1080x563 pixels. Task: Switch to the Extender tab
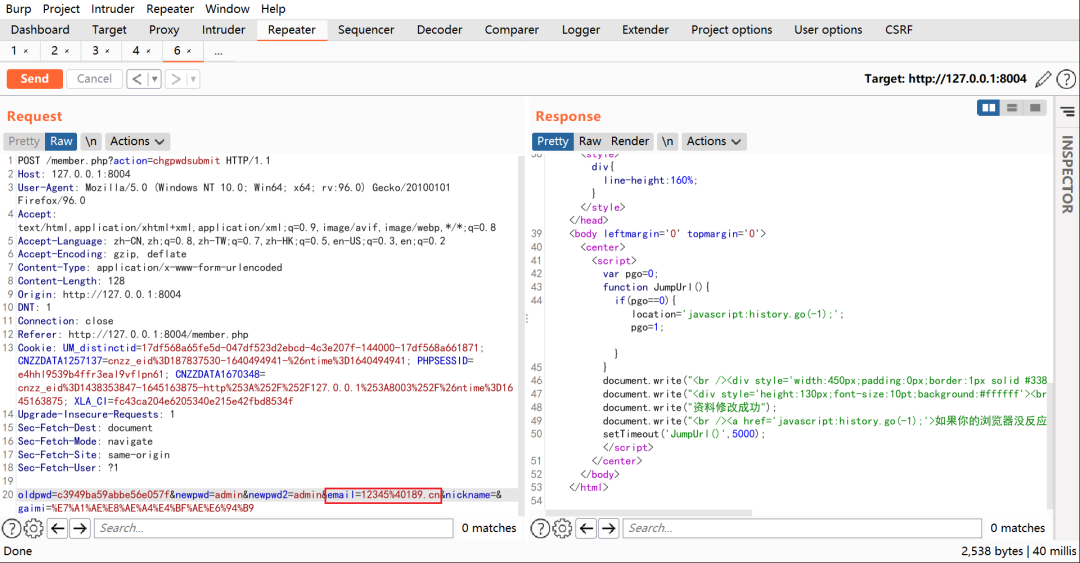coord(645,30)
